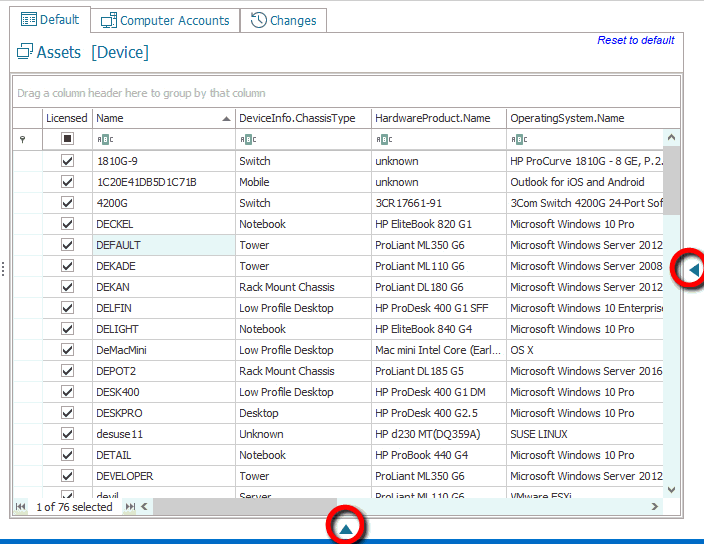The height and width of the screenshot is (544, 704).
Task: Click the horizontal scrollbar thumb
Action: (x=245, y=506)
